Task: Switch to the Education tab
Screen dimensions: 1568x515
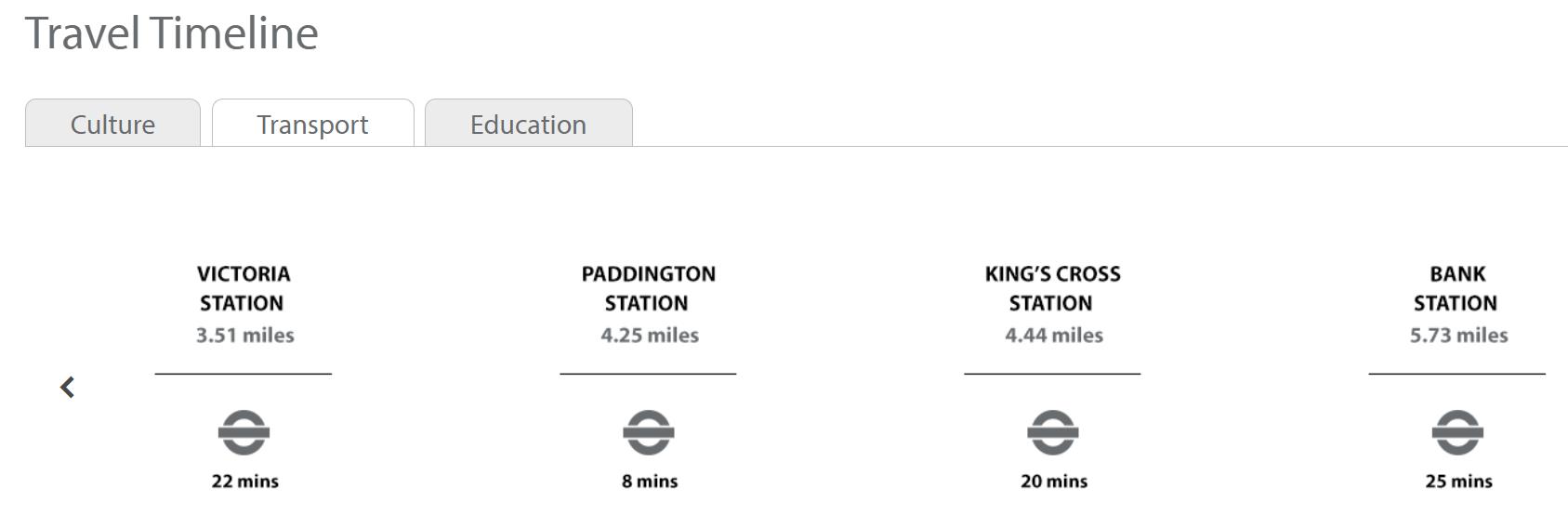Action: (529, 124)
